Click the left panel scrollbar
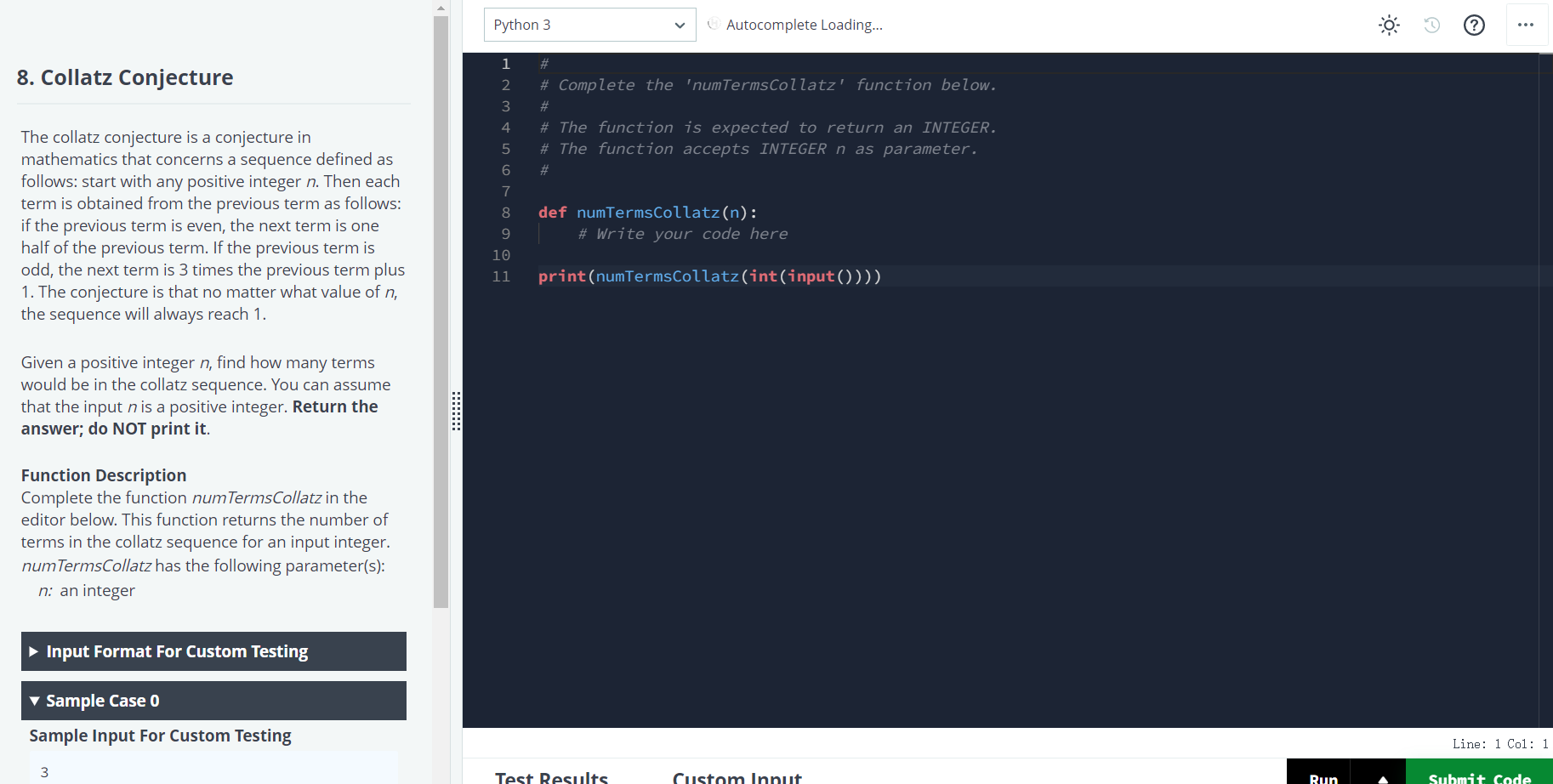1553x784 pixels. pos(441,306)
